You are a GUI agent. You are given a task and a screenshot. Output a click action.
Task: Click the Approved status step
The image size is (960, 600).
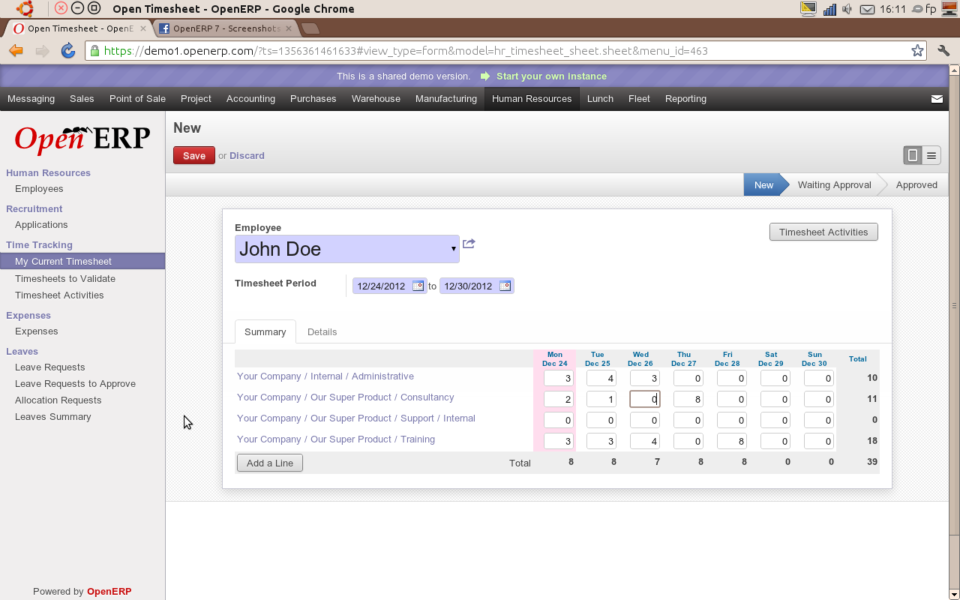coord(917,185)
